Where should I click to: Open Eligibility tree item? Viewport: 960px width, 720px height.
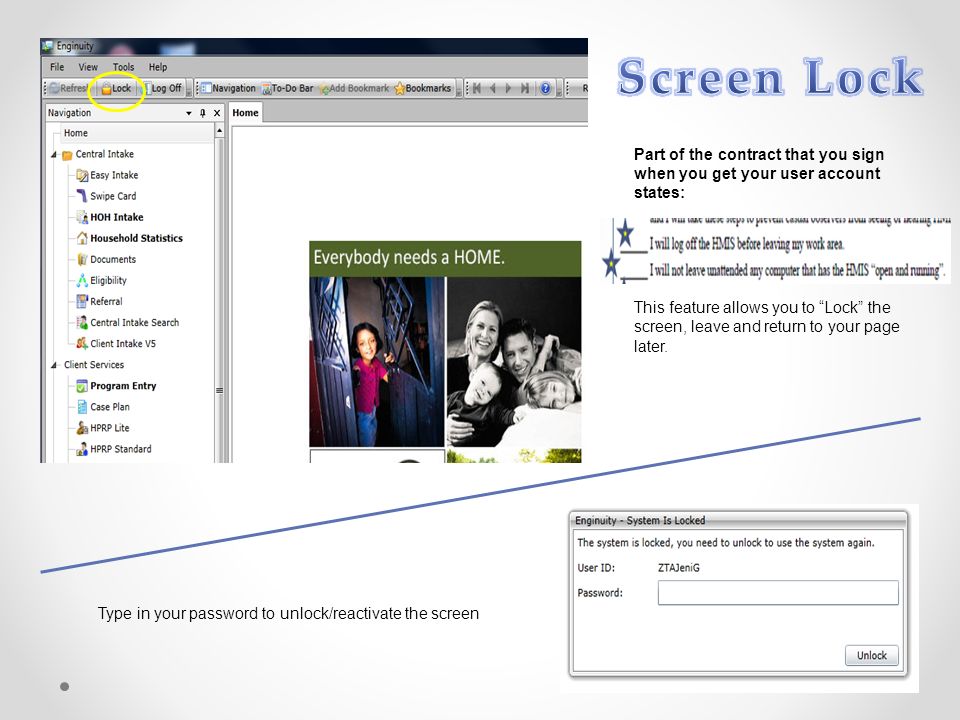(x=108, y=280)
